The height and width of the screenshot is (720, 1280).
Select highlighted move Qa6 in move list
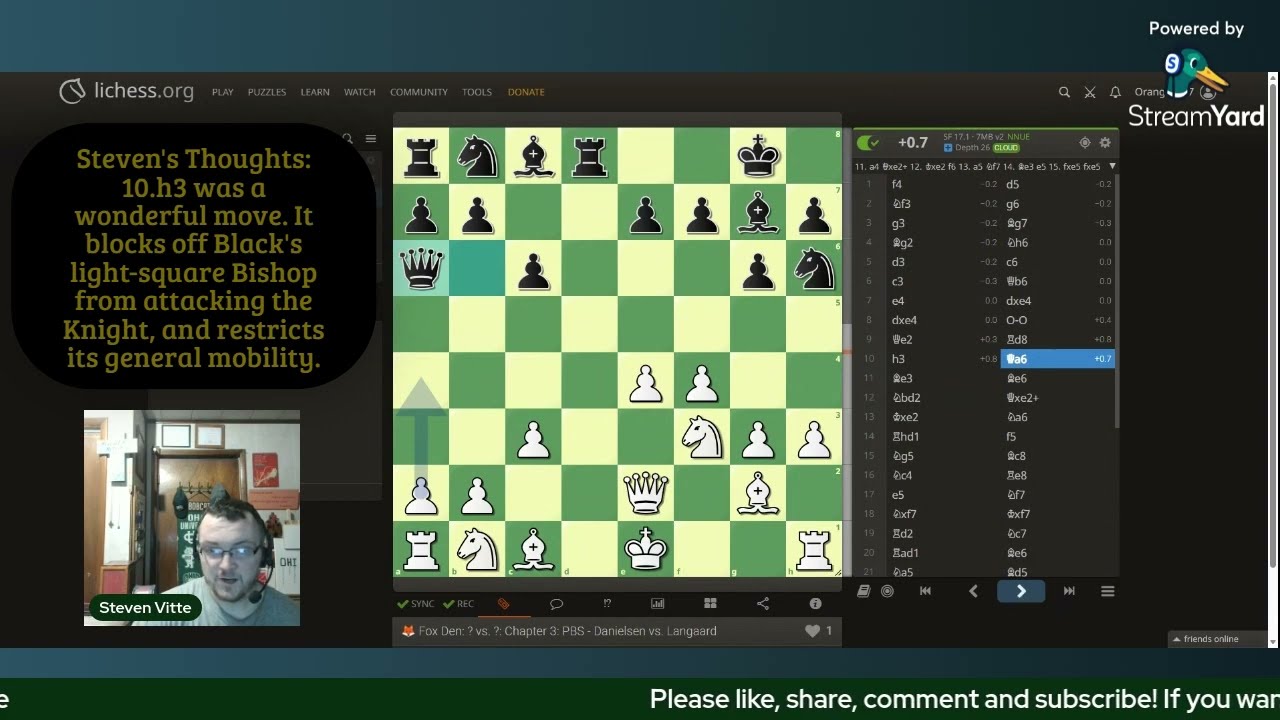click(1058, 359)
